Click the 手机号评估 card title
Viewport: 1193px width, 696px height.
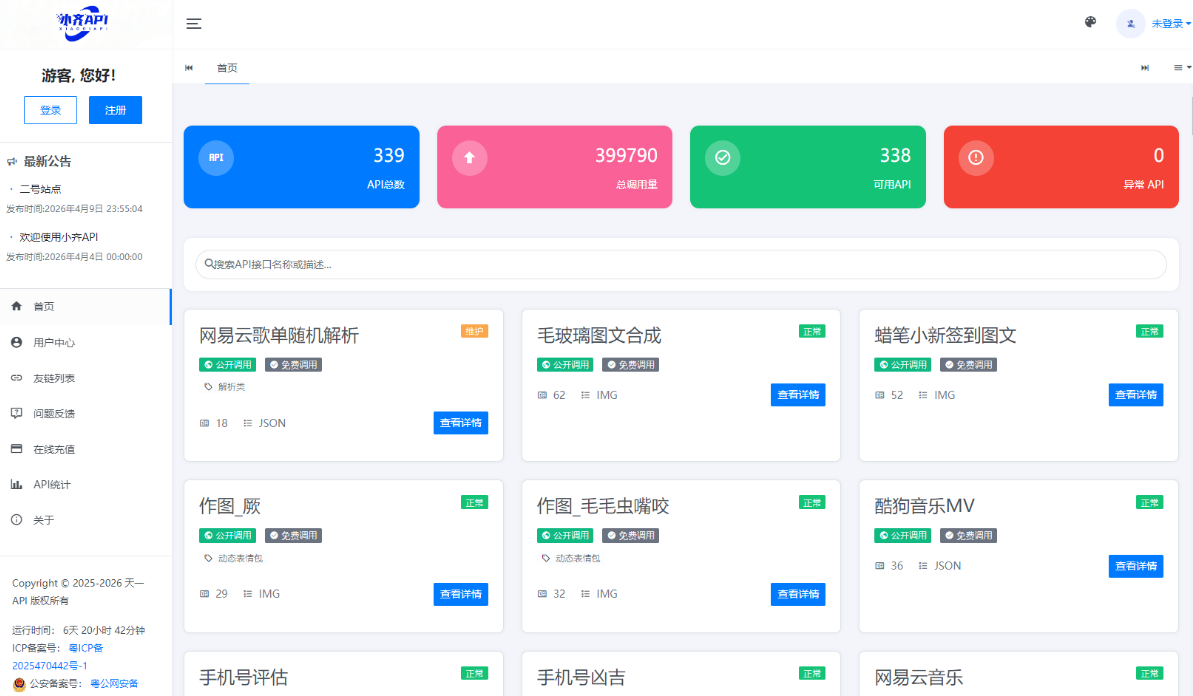243,677
